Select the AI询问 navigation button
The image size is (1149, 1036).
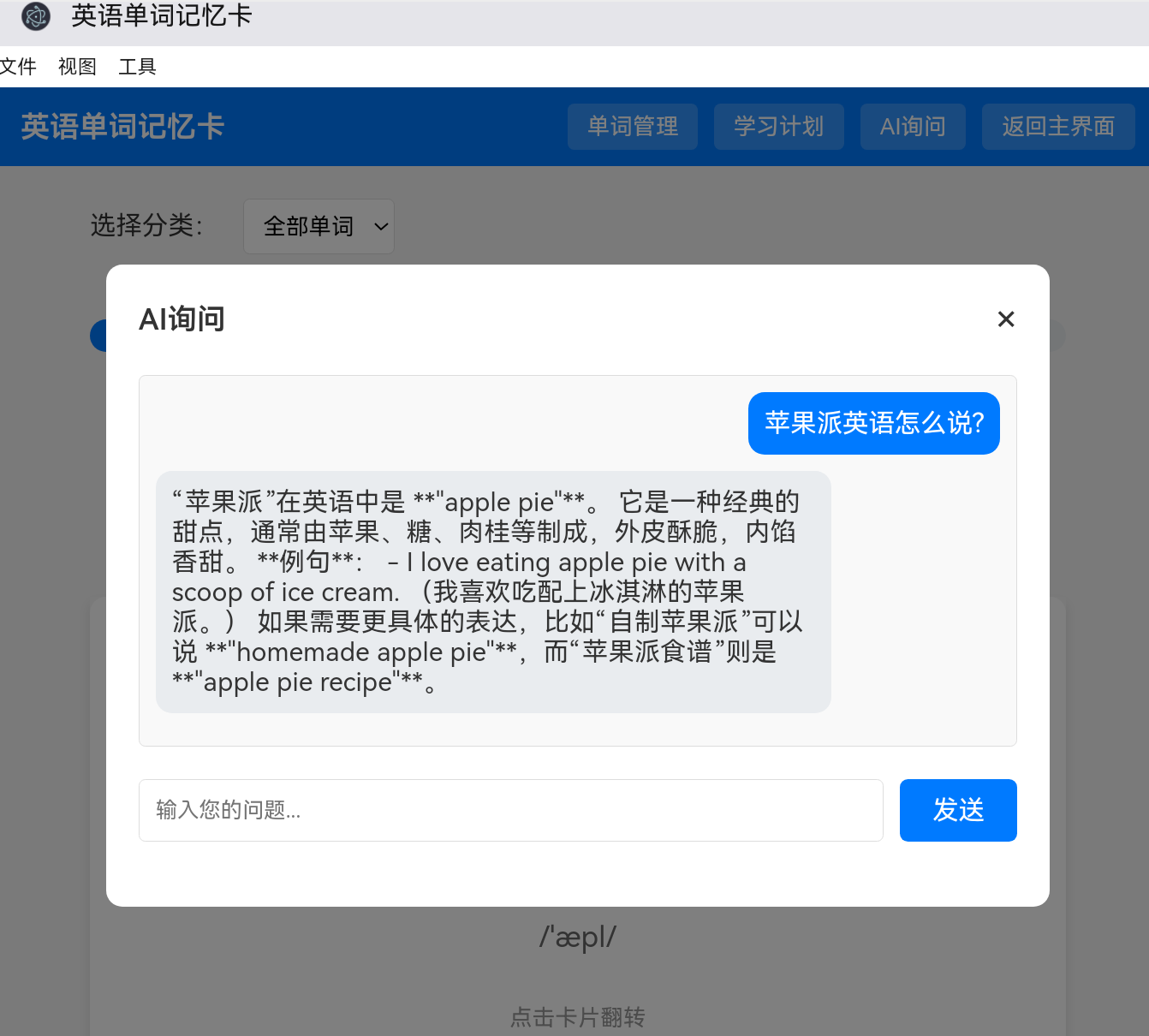913,126
